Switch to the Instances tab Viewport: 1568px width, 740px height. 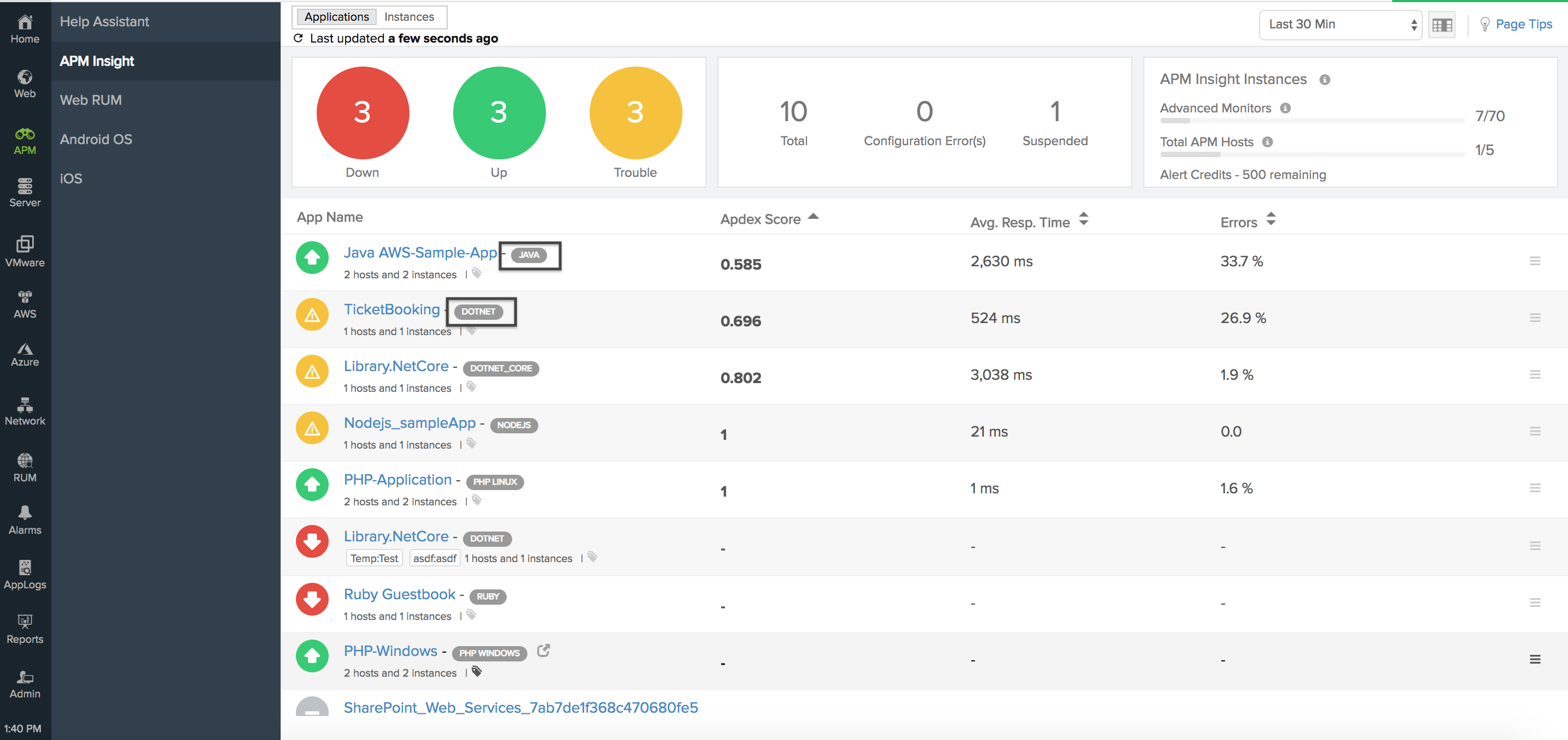point(409,17)
